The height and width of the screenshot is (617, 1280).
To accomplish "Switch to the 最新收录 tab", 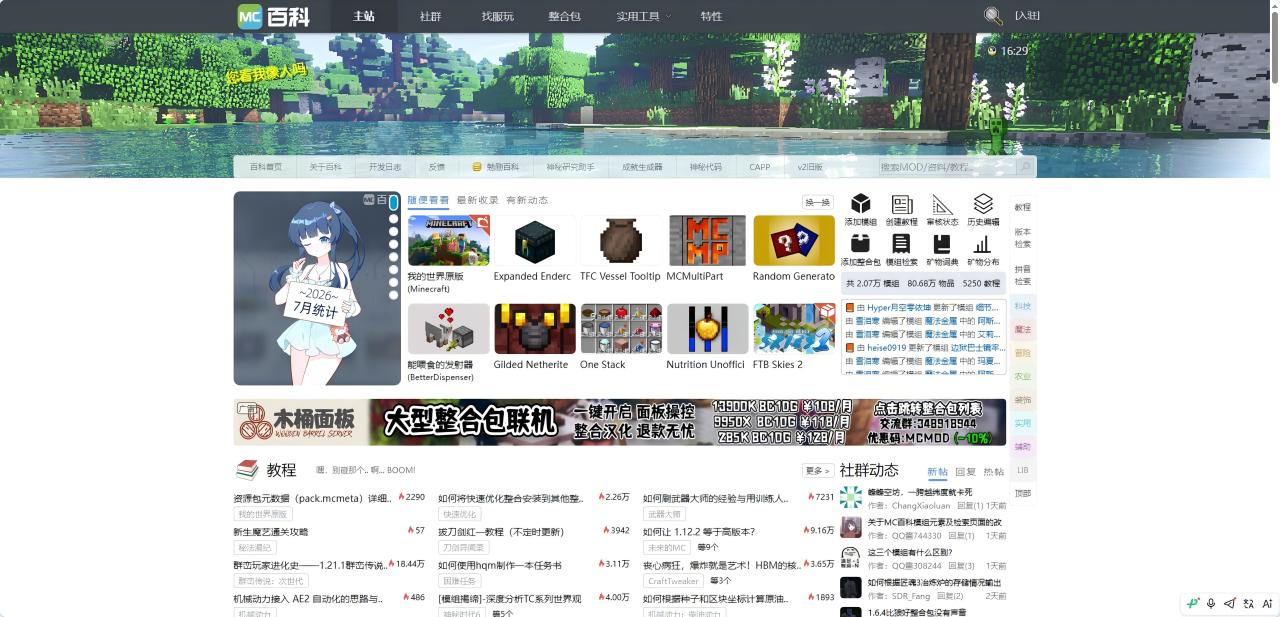I will coord(477,200).
